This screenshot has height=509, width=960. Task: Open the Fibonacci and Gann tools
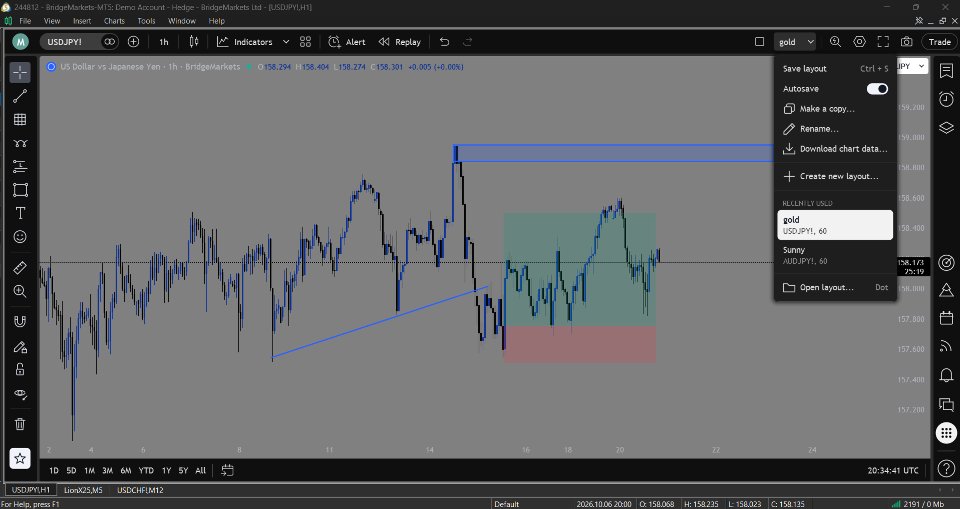tap(20, 119)
